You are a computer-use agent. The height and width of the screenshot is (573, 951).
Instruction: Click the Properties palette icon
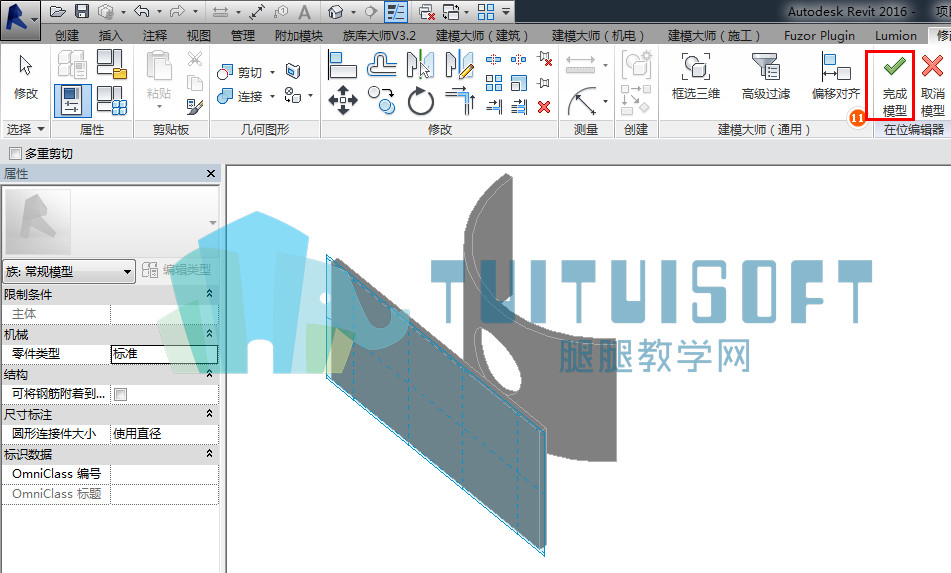click(x=72, y=101)
